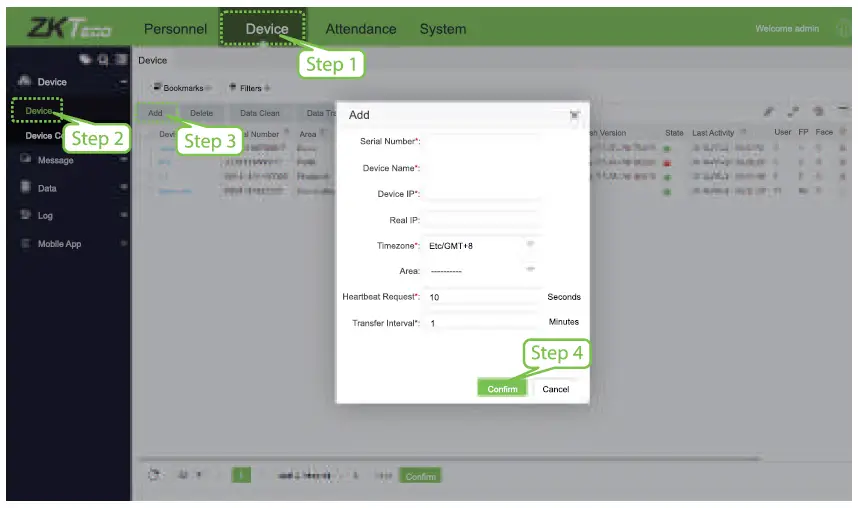Click the Log sidebar icon
The height and width of the screenshot is (508, 858).
pyautogui.click(x=25, y=215)
